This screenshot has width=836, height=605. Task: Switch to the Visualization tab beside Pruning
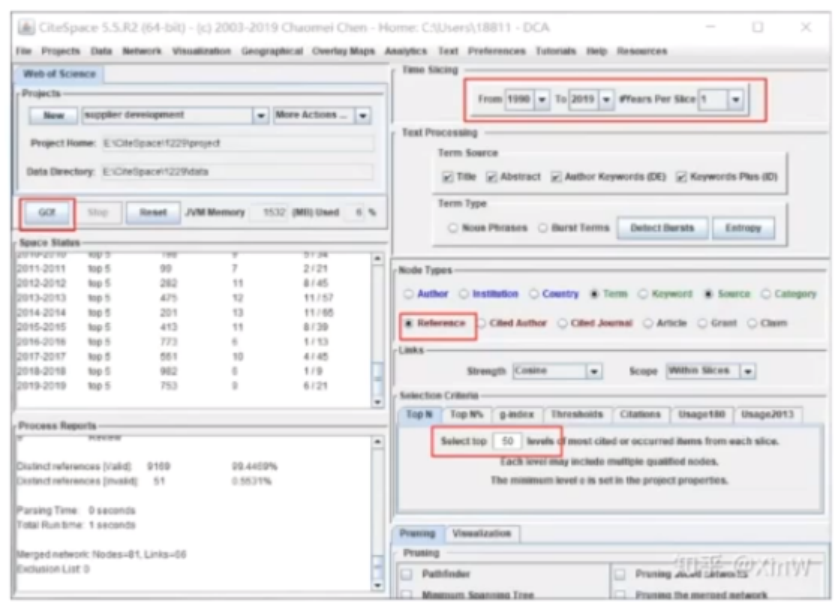coord(481,534)
